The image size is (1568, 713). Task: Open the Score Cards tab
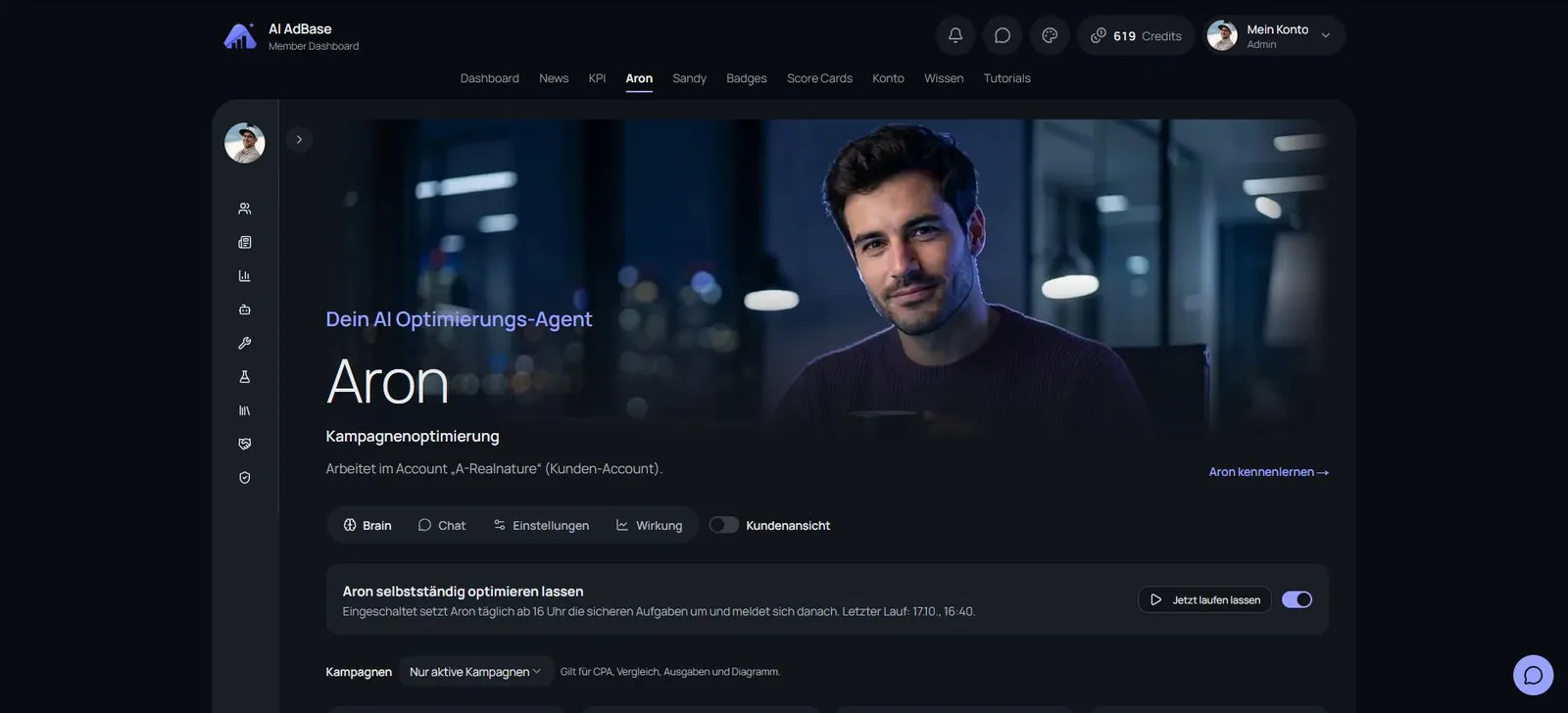(x=819, y=78)
